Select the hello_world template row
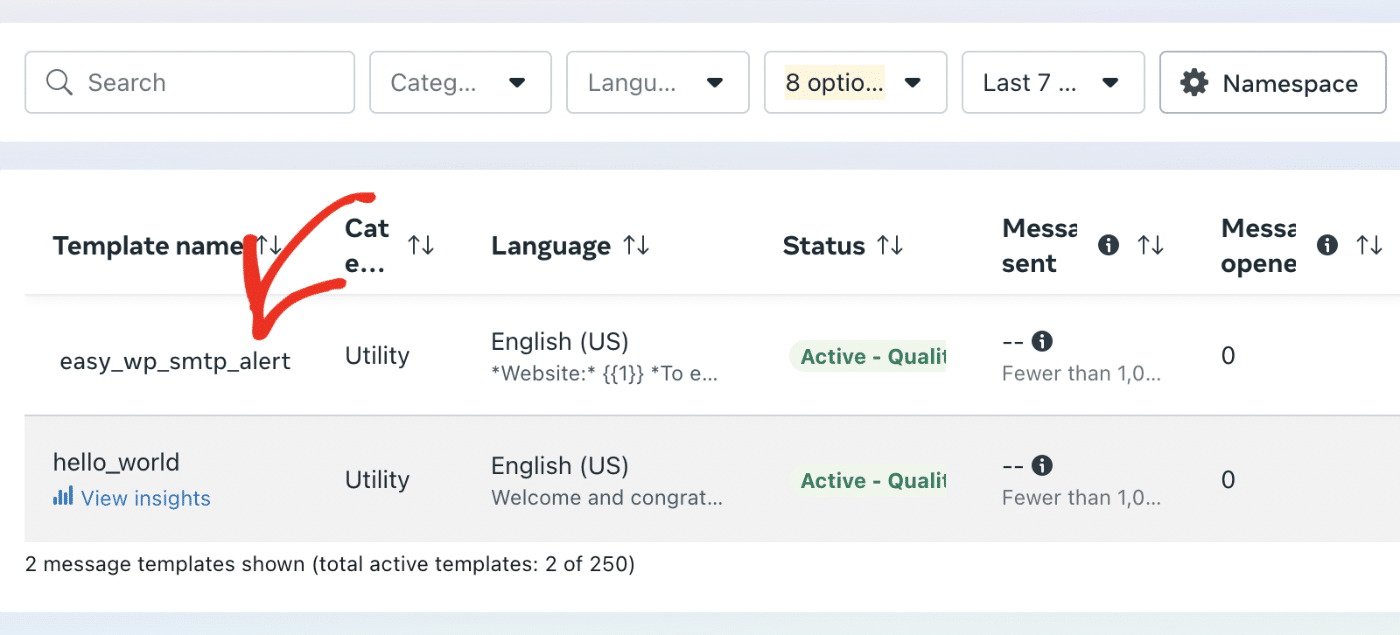Viewport: 1400px width, 635px height. 116,463
